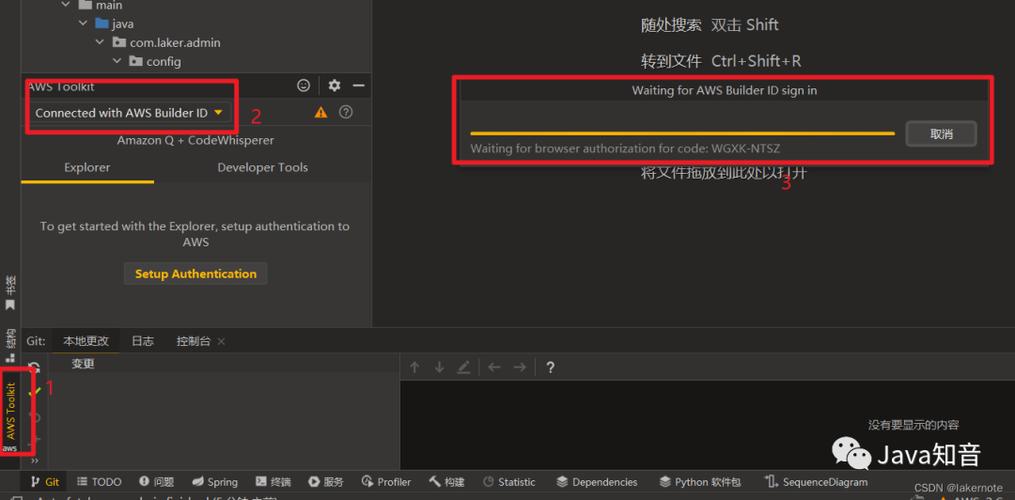Collapse the java folder node
The width and height of the screenshot is (1015, 500).
point(83,24)
